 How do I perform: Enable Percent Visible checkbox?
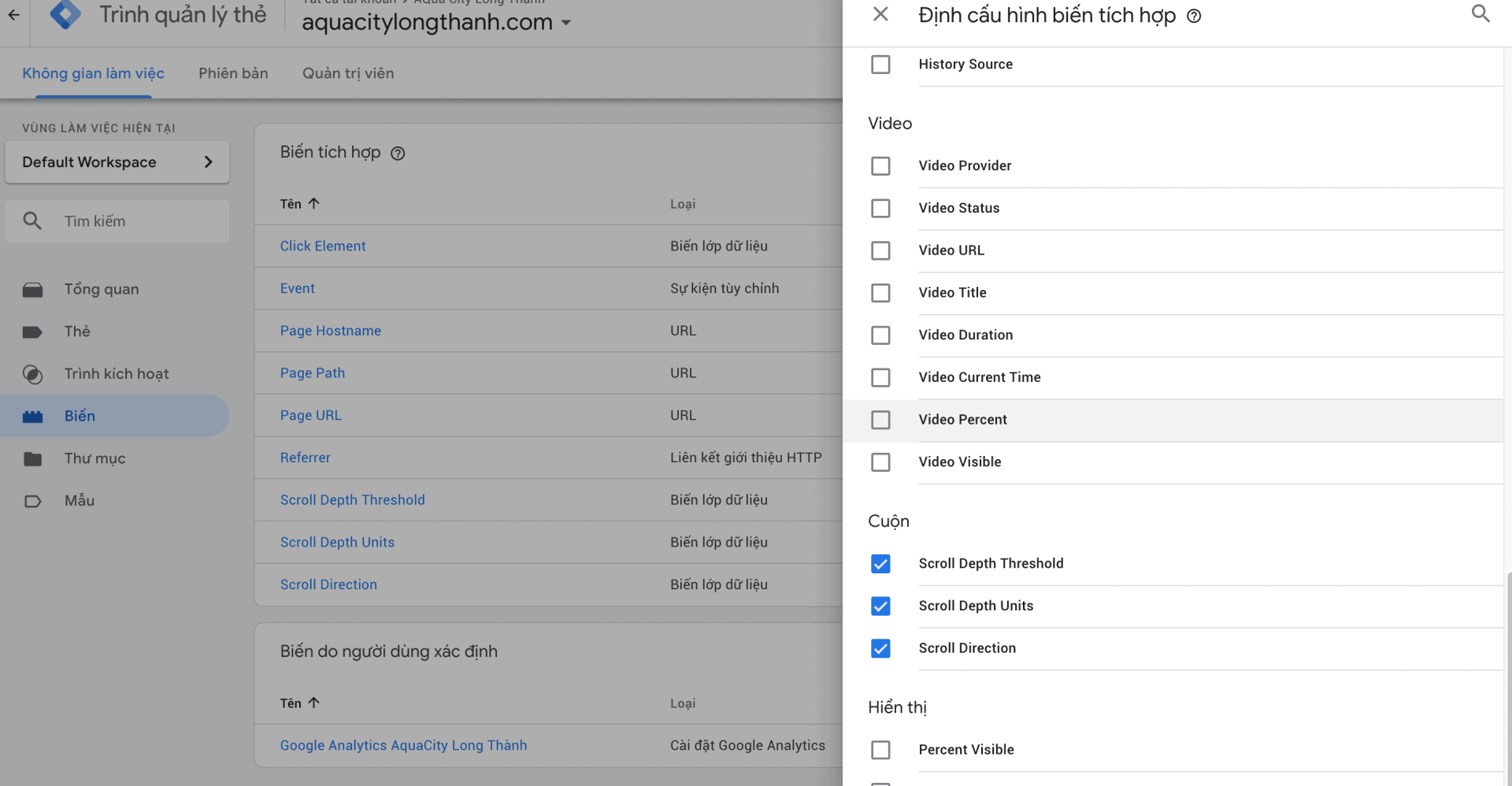click(880, 750)
